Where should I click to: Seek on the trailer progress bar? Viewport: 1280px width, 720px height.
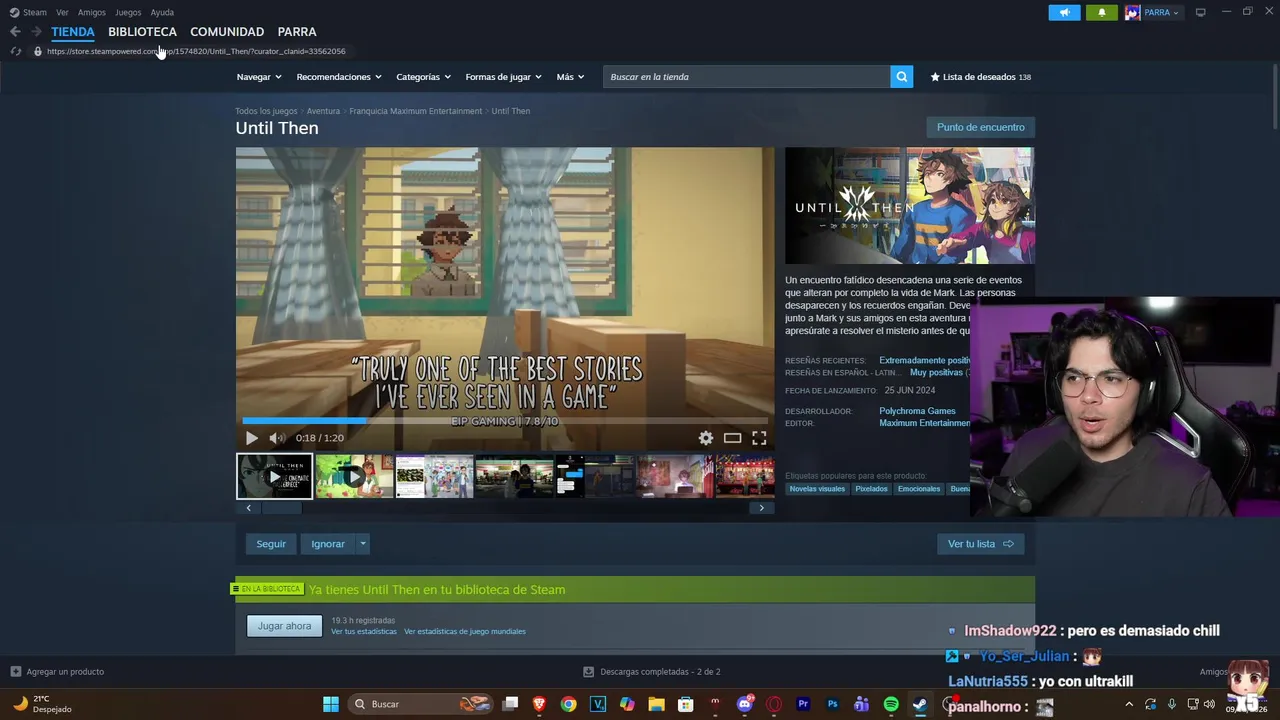pos(505,421)
